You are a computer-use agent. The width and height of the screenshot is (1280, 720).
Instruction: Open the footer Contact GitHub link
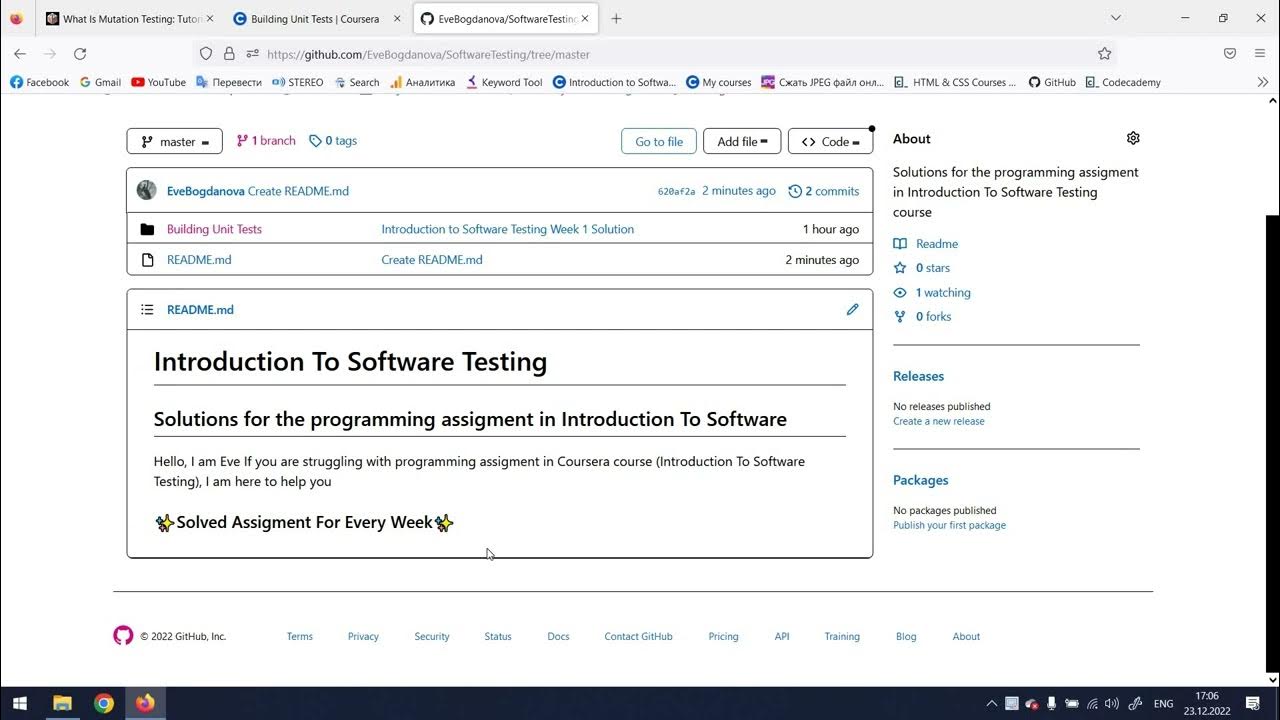(x=638, y=636)
